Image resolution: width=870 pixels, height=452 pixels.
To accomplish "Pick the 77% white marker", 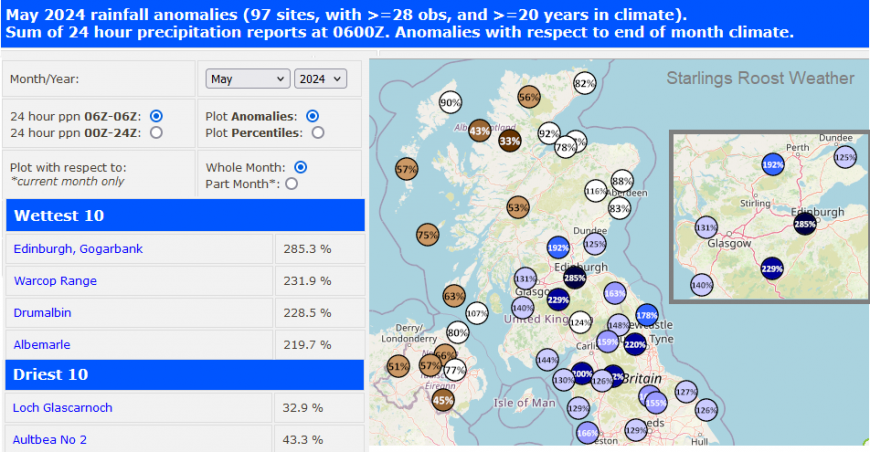I will (455, 370).
